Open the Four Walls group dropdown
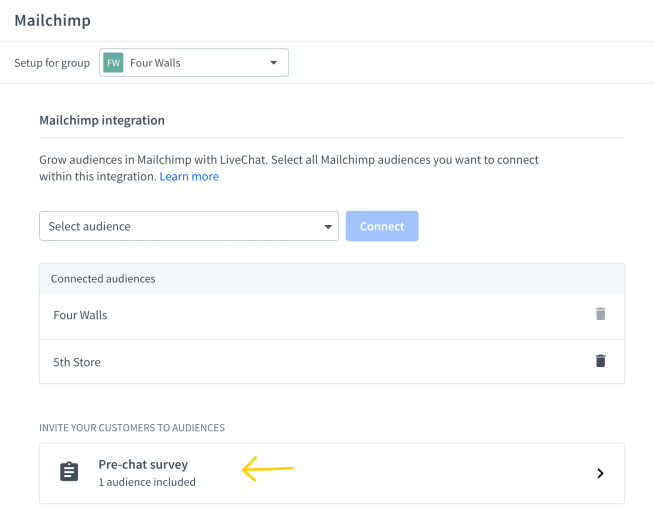The height and width of the screenshot is (510, 654). click(x=194, y=63)
